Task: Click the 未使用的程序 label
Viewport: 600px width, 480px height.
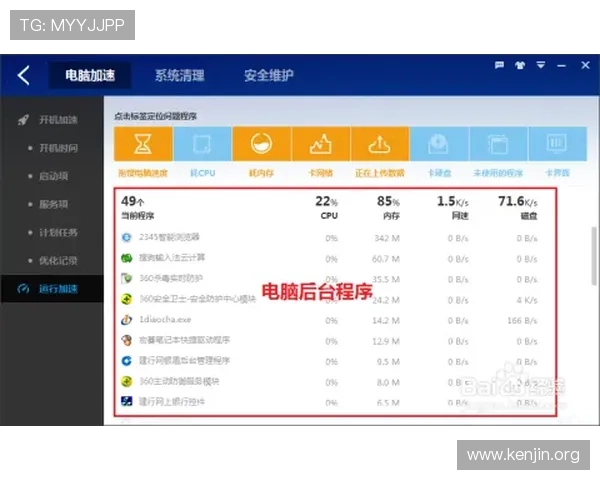Action: coord(498,173)
